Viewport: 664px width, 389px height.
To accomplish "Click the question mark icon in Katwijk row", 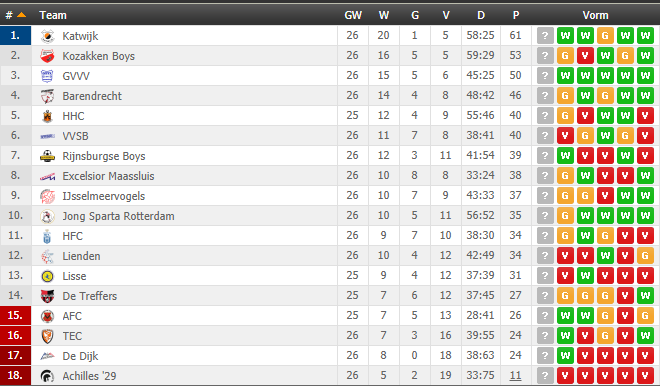I will 545,36.
